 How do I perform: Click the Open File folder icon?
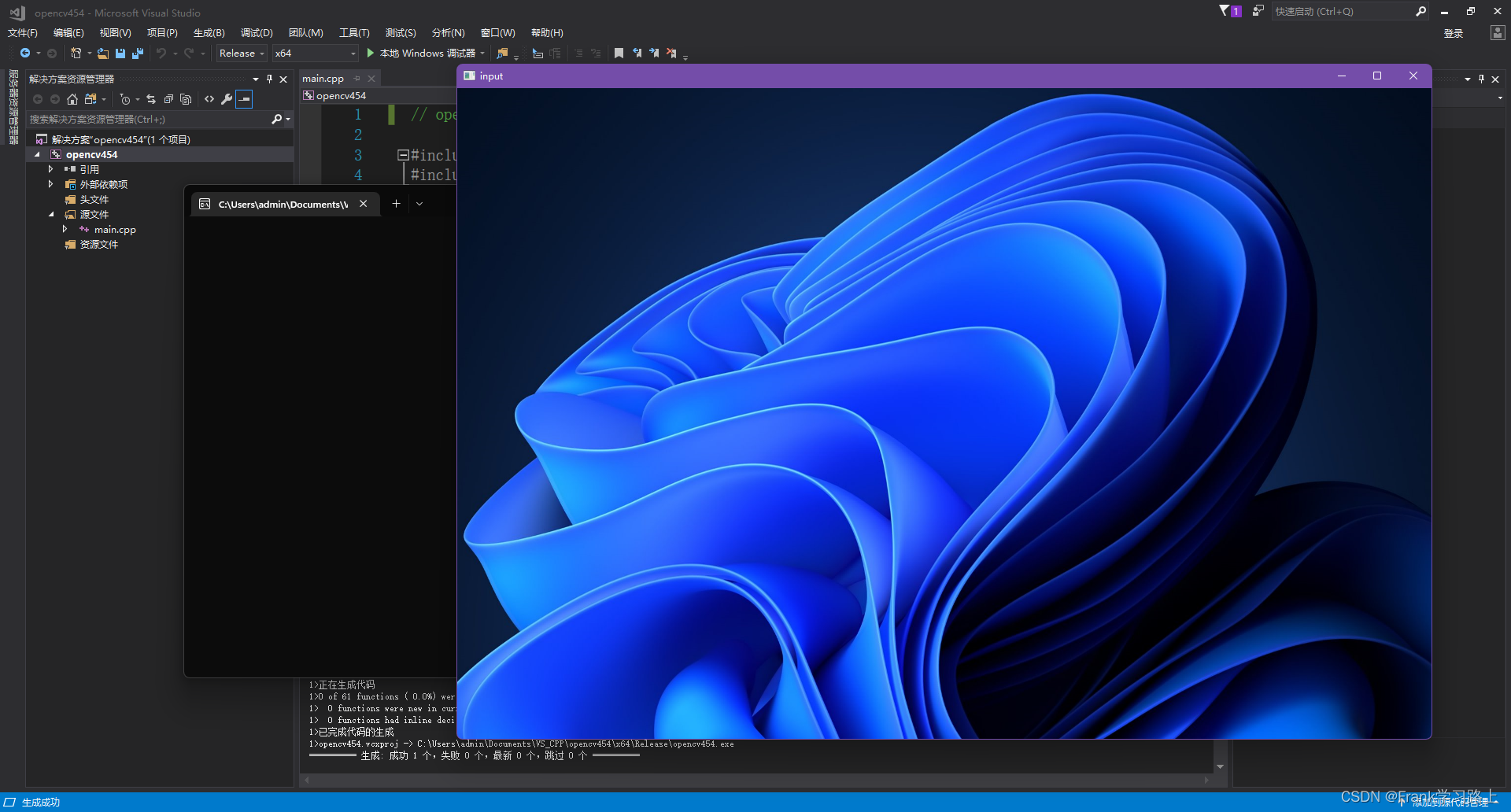pyautogui.click(x=103, y=54)
